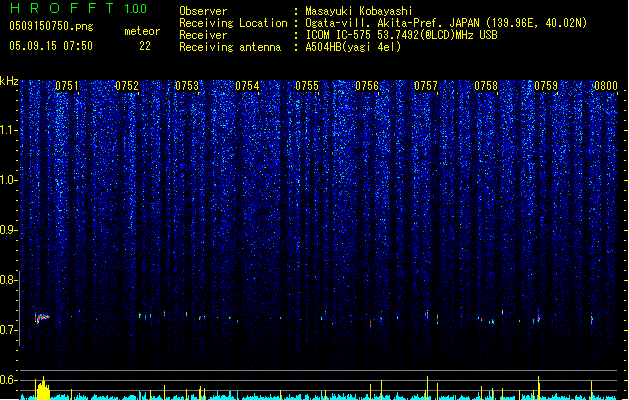Click the Receiving Location label
The image size is (629, 400).
233,23
